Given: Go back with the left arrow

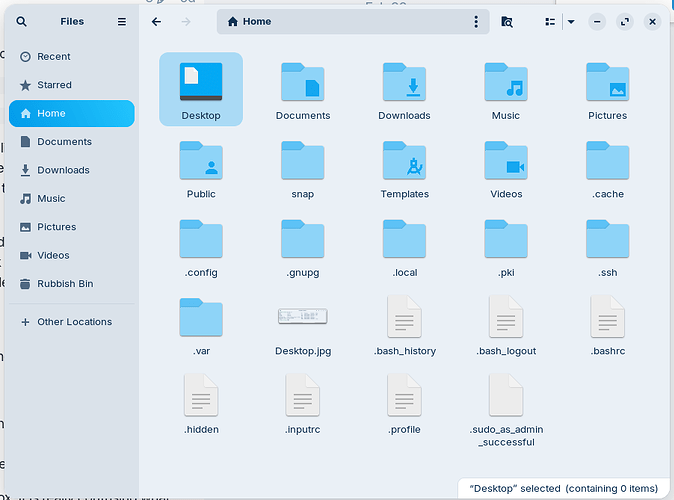Looking at the screenshot, I should point(156,21).
